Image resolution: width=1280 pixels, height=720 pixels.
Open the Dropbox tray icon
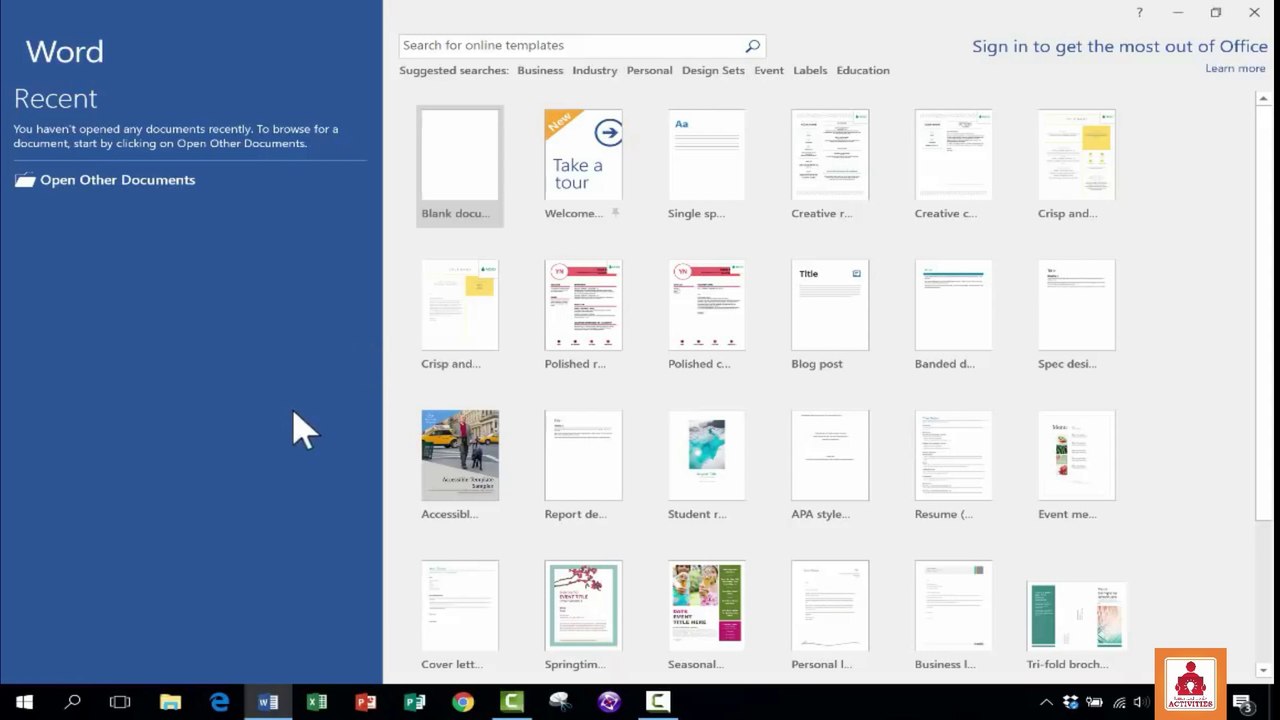tap(1071, 703)
